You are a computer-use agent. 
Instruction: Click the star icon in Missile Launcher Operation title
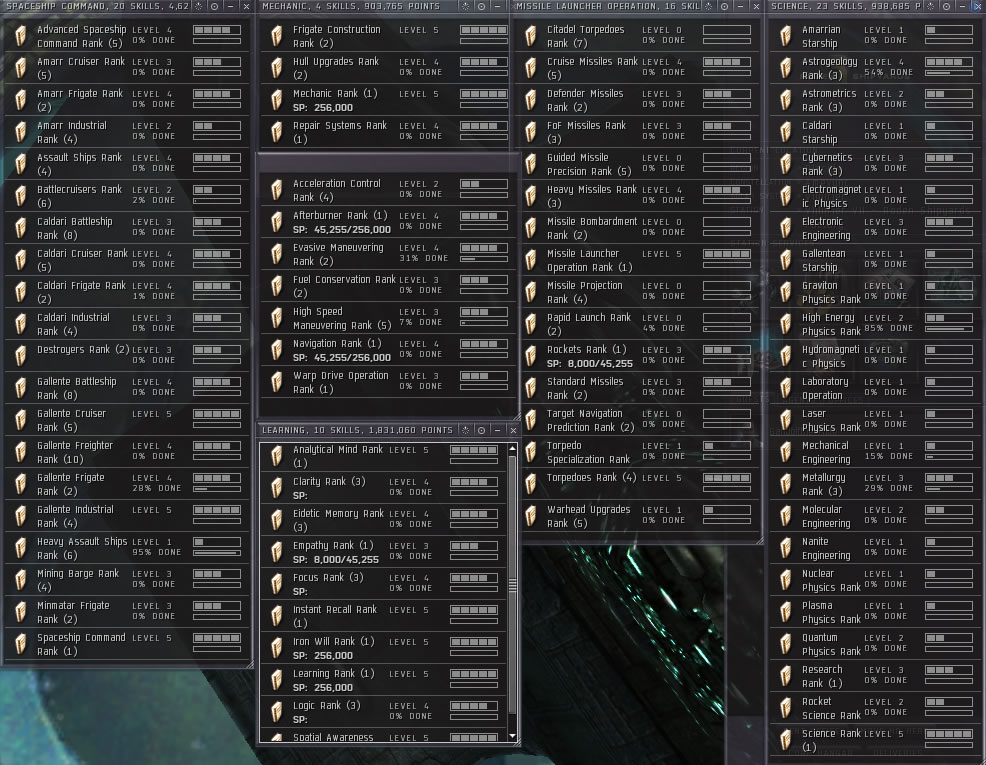point(709,6)
